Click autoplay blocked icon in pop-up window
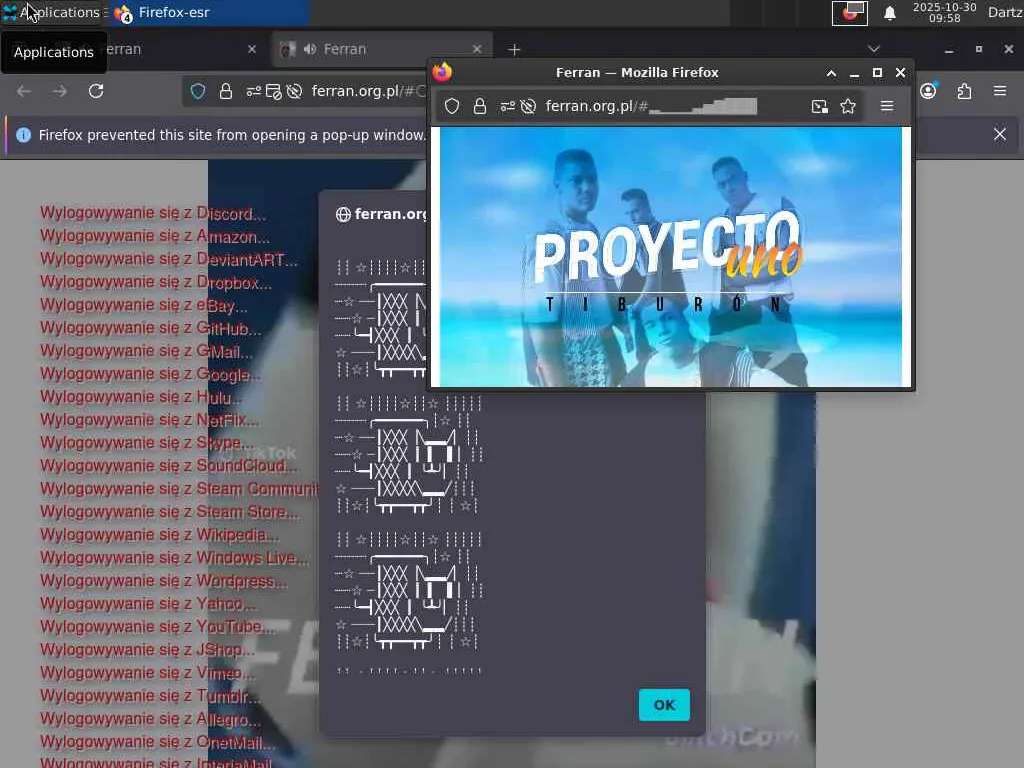 point(528,106)
